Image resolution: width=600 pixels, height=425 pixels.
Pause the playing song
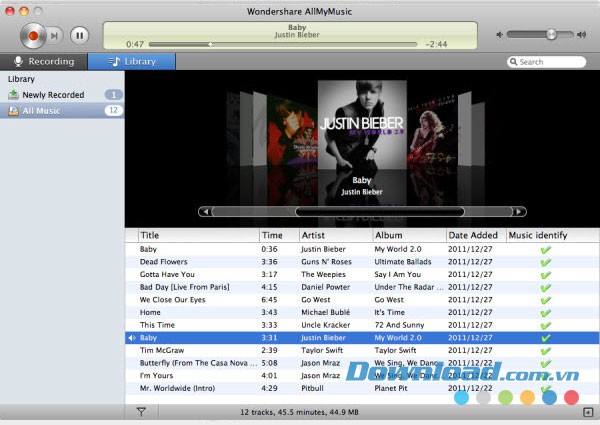click(80, 36)
